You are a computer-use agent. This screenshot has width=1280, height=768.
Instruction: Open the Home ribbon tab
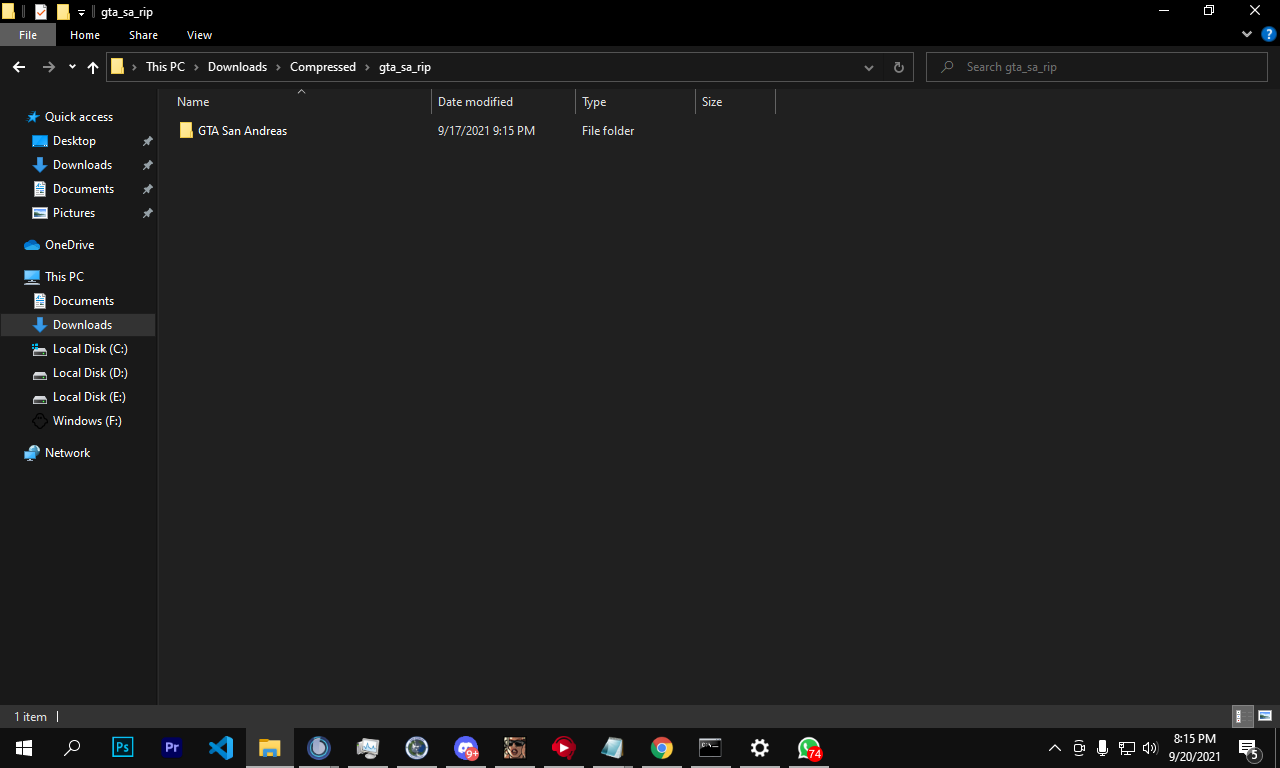coord(85,35)
